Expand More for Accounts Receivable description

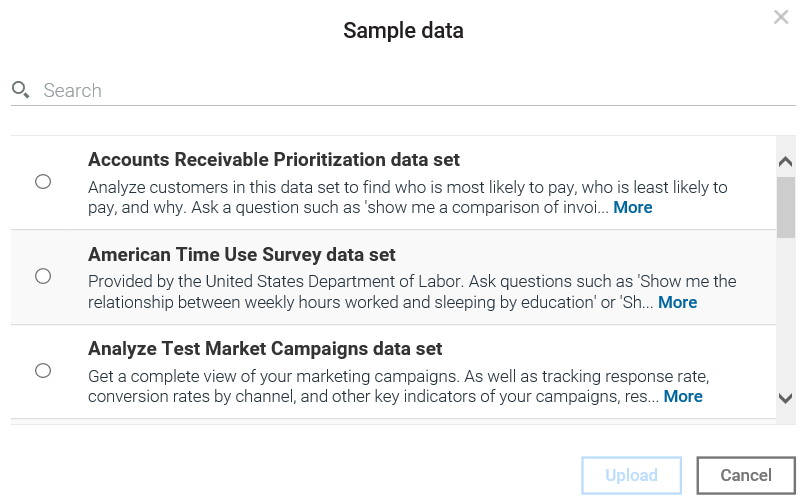coord(633,208)
